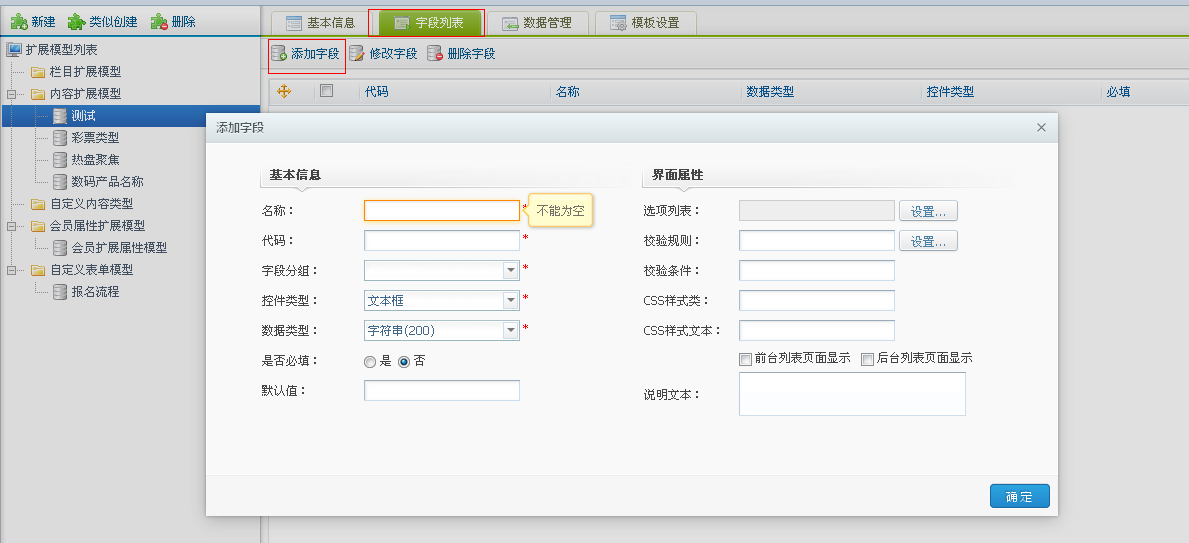
Task: Click the 设置... button beside 校验规则
Action: tap(928, 241)
